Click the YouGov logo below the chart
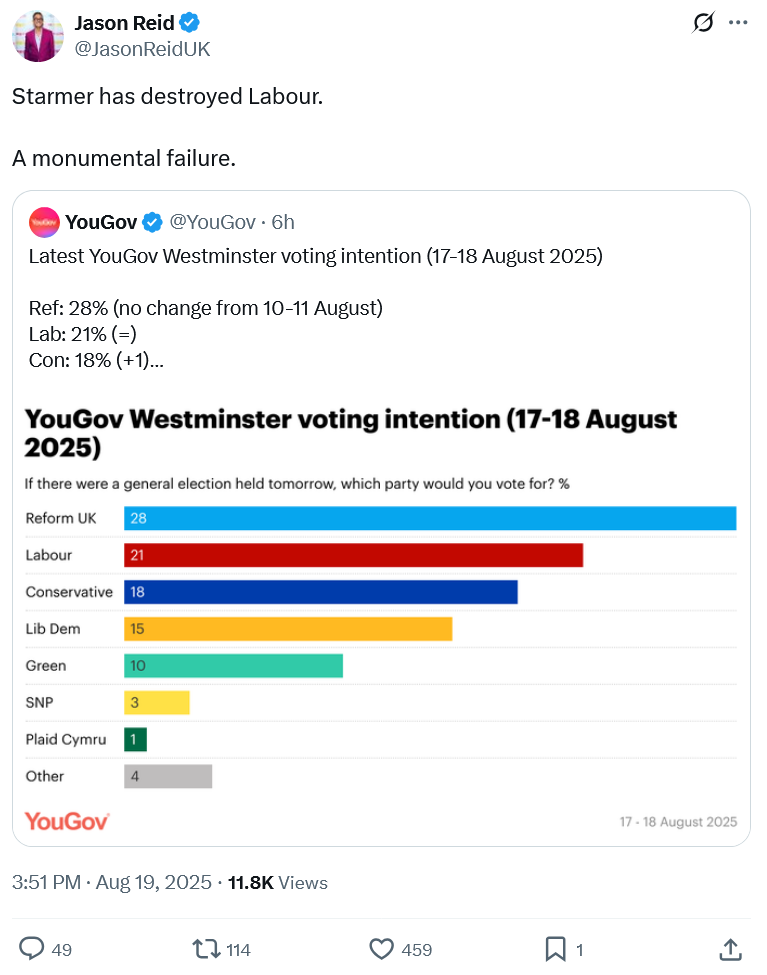Image resolution: width=767 pixels, height=975 pixels. [67, 821]
